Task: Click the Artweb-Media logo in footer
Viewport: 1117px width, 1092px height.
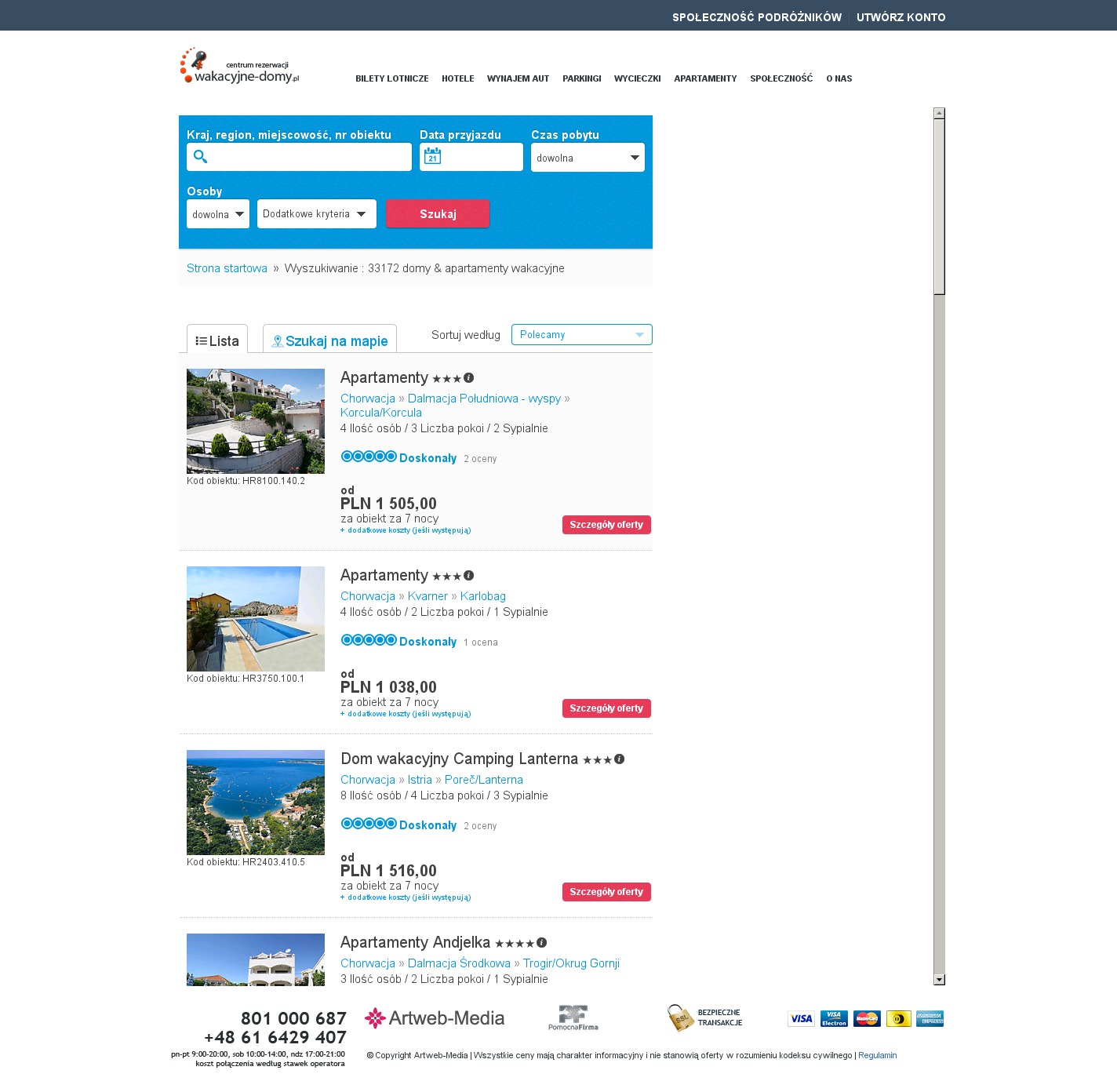Action: coord(435,1018)
